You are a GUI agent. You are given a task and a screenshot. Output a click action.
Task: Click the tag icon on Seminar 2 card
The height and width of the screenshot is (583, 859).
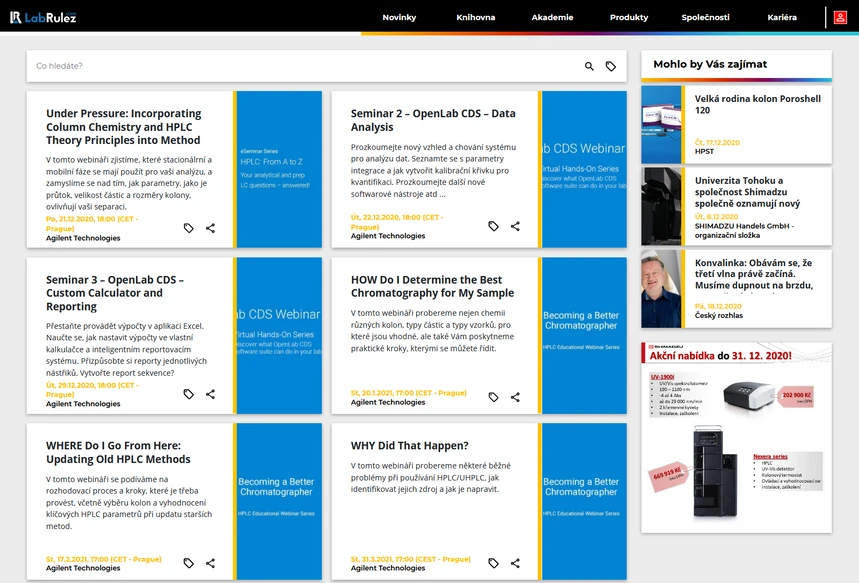pos(493,226)
